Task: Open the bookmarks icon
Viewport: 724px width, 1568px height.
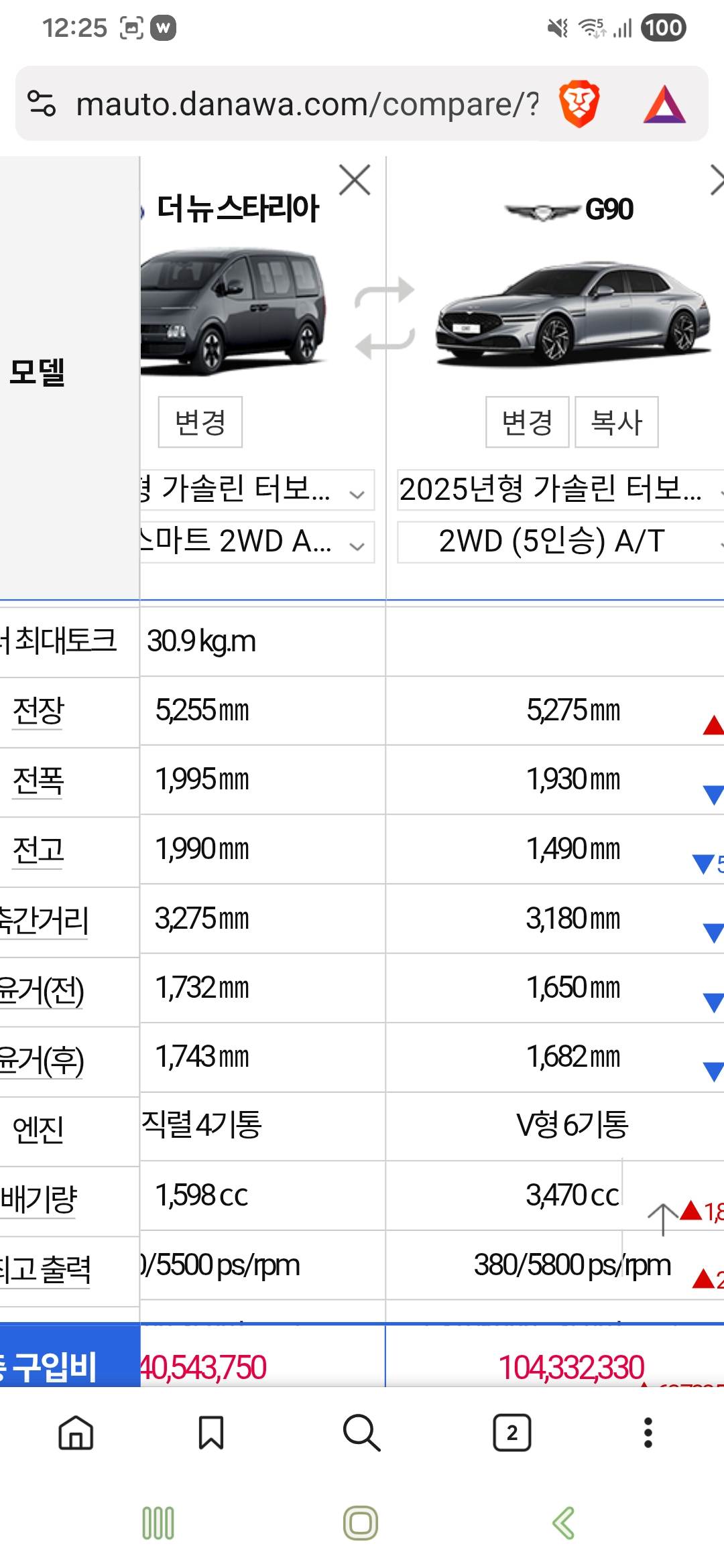Action: (x=211, y=1433)
